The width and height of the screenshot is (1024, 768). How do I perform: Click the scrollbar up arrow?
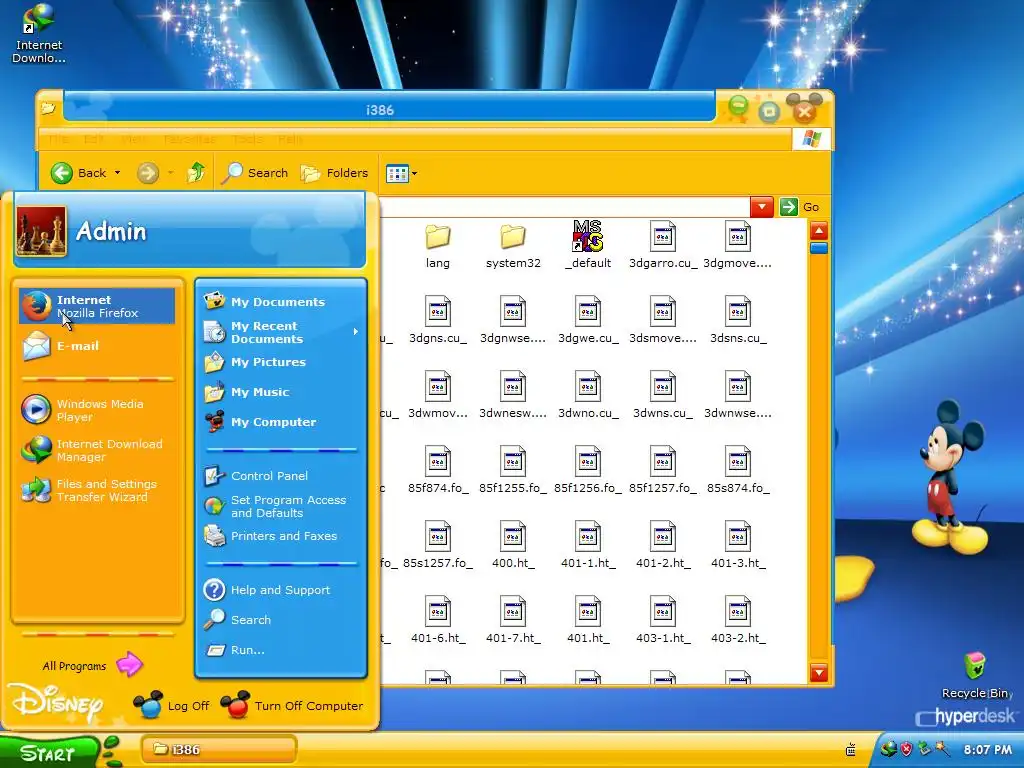click(819, 231)
